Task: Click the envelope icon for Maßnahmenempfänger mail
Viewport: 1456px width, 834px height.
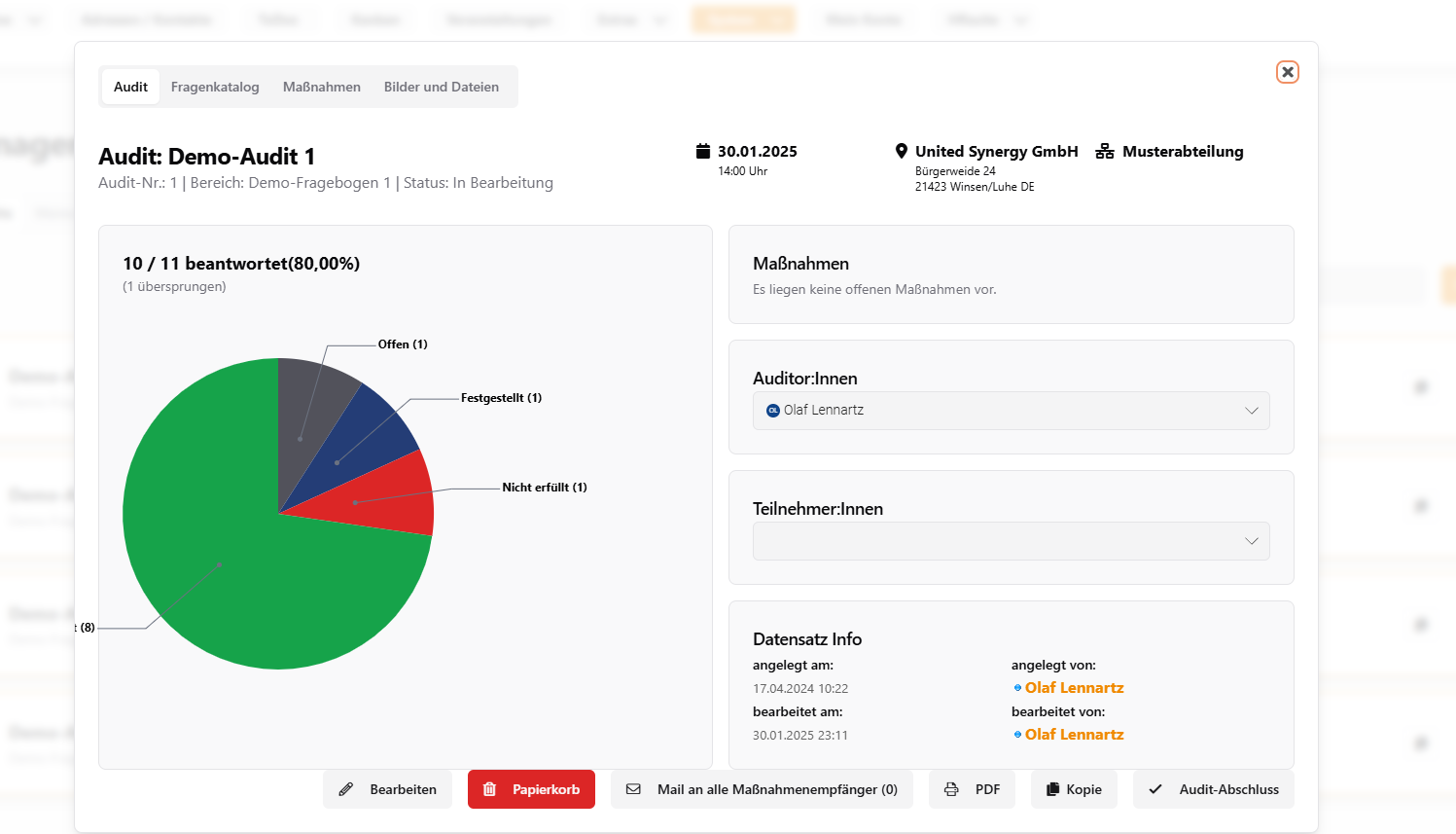Action: (x=633, y=789)
